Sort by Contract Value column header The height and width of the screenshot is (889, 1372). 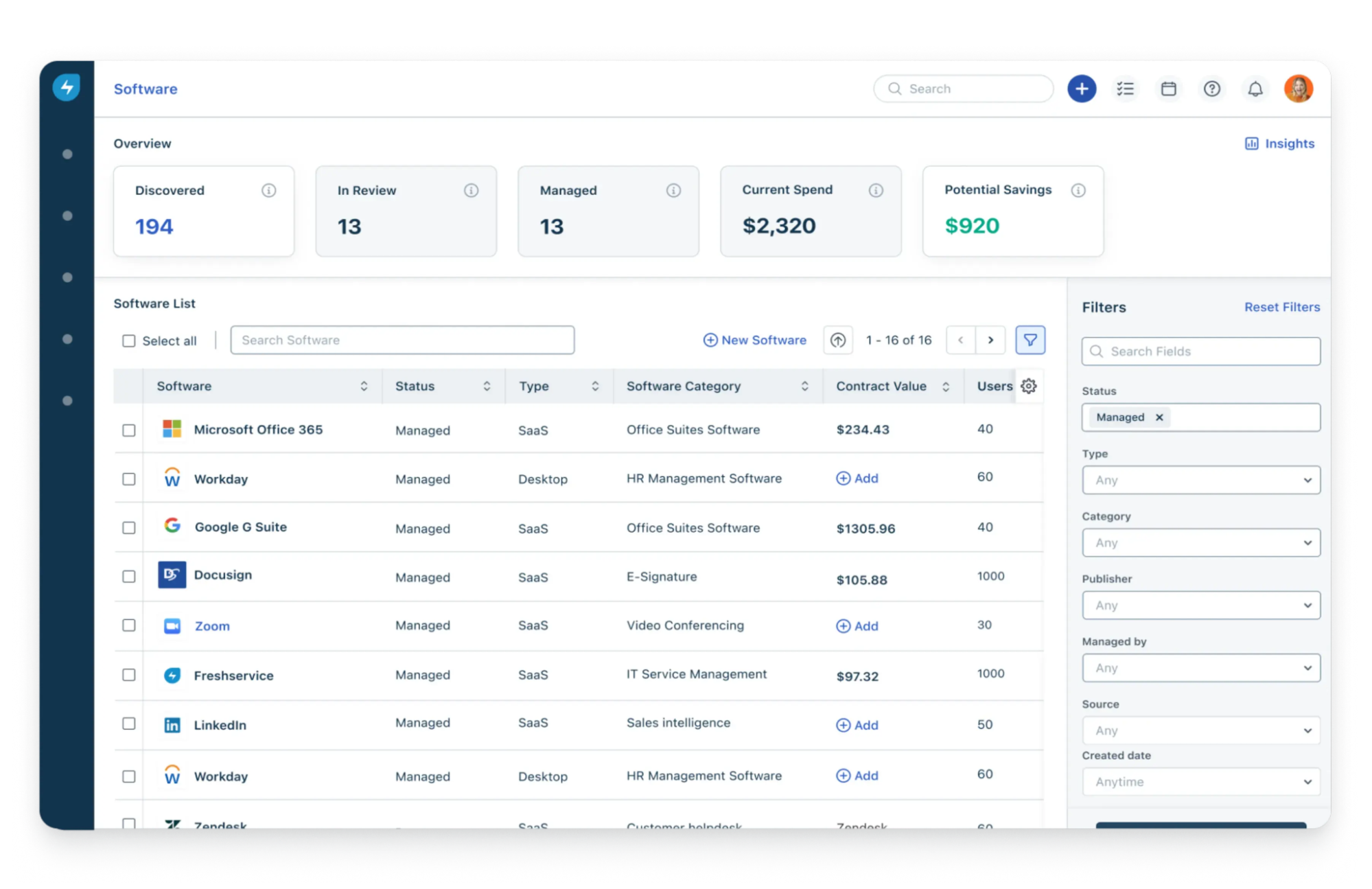(x=893, y=386)
